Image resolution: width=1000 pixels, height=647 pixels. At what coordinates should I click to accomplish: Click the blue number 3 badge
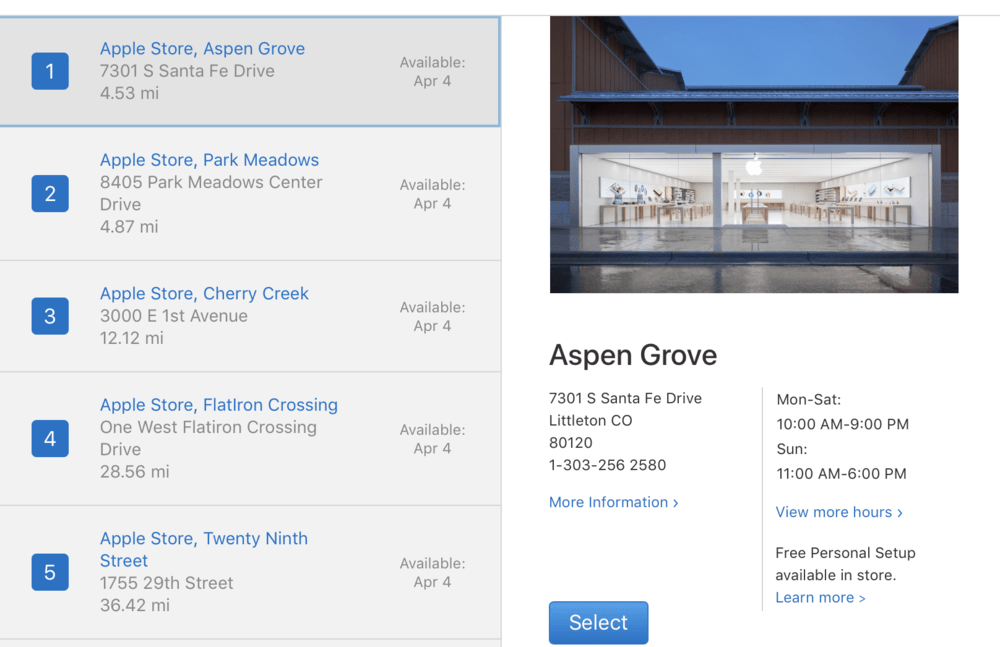point(50,316)
